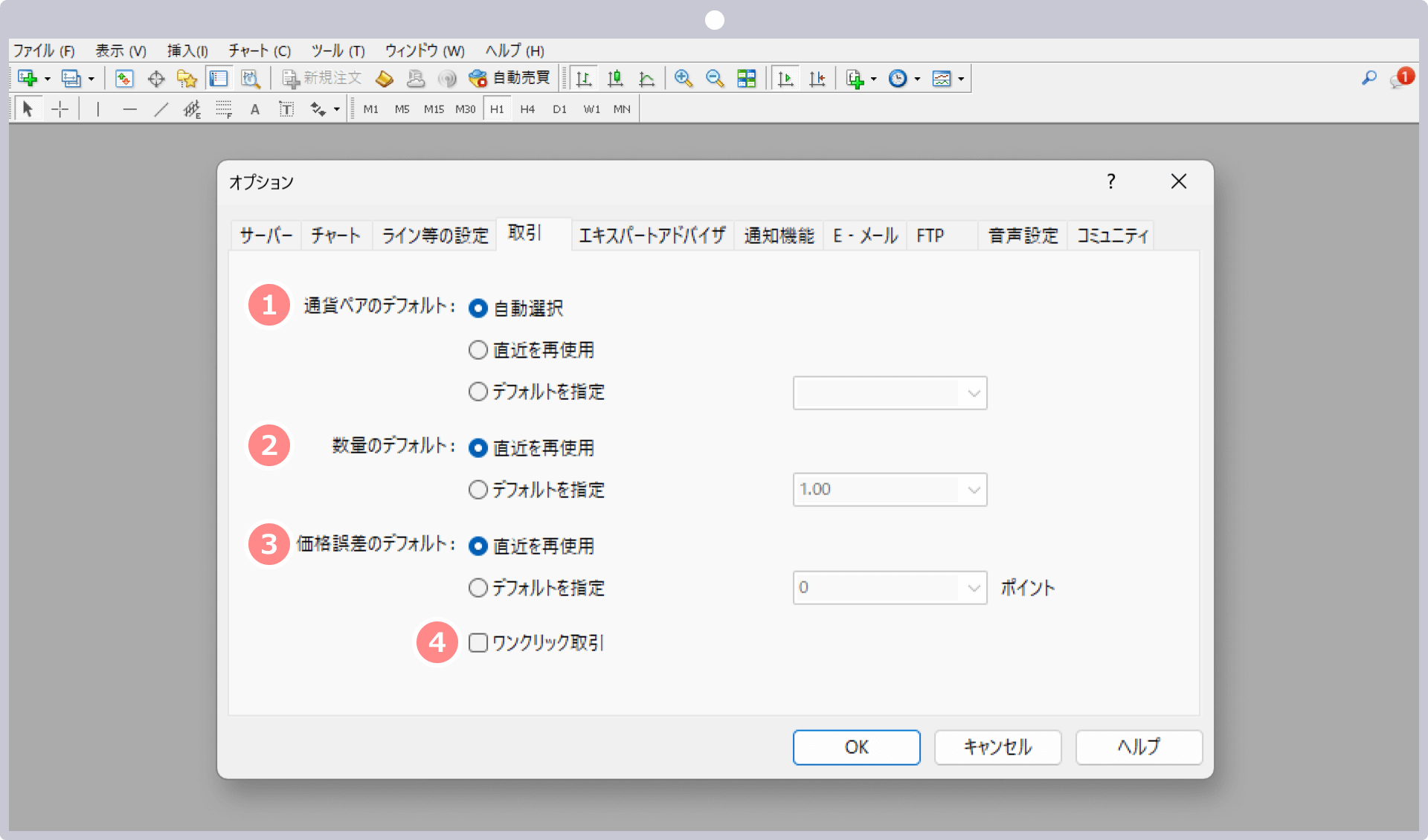This screenshot has width=1428, height=840.
Task: Open Strategy Tester magnifier icon
Action: 251,78
